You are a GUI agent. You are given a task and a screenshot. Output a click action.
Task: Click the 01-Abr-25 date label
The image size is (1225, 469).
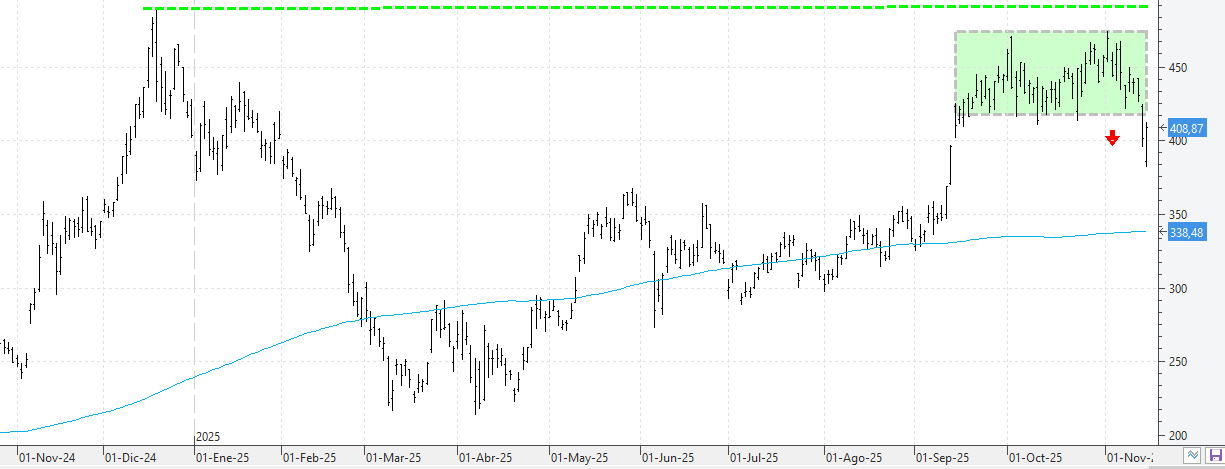484,457
